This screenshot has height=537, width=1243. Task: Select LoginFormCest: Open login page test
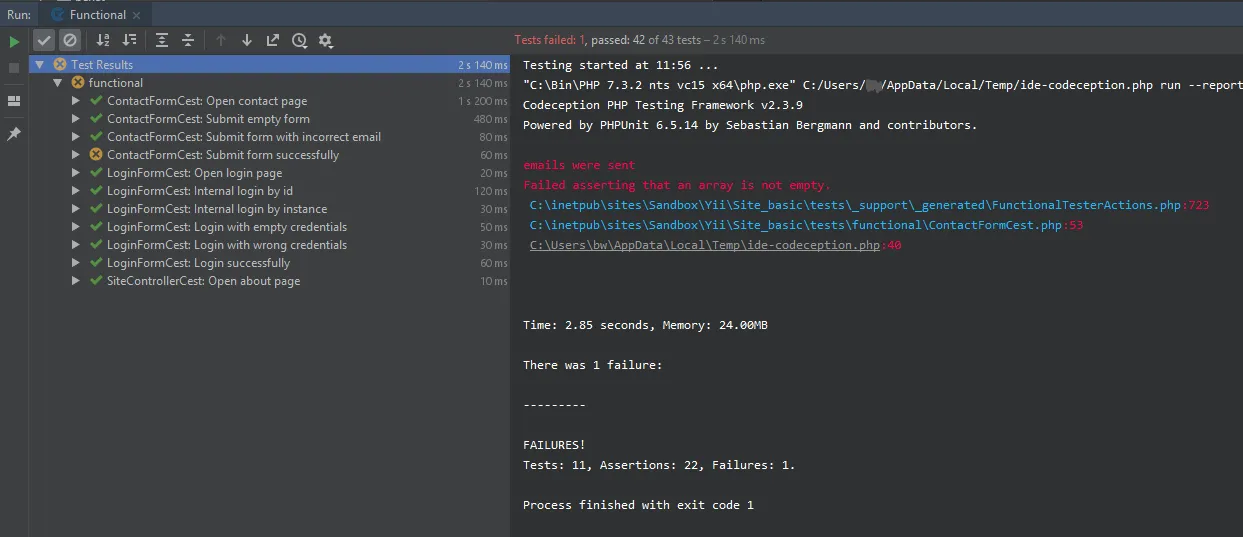(x=270, y=173)
